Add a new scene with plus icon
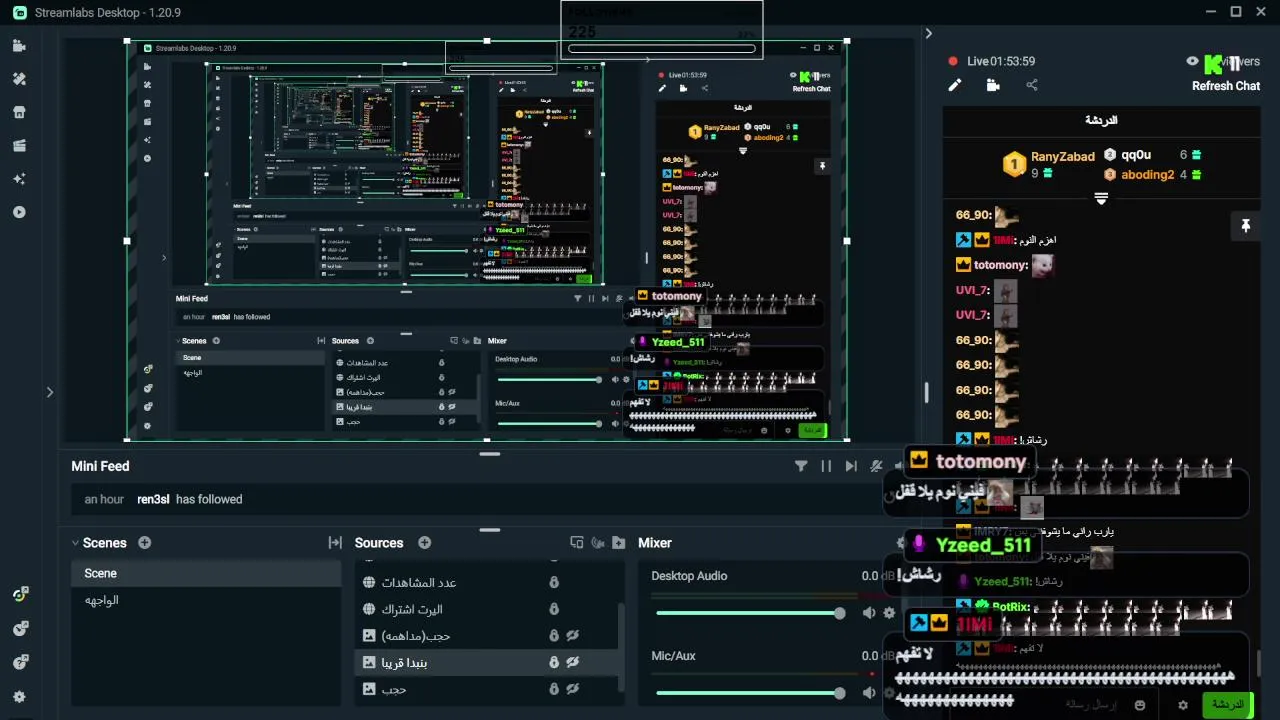Viewport: 1280px width, 720px height. click(144, 543)
